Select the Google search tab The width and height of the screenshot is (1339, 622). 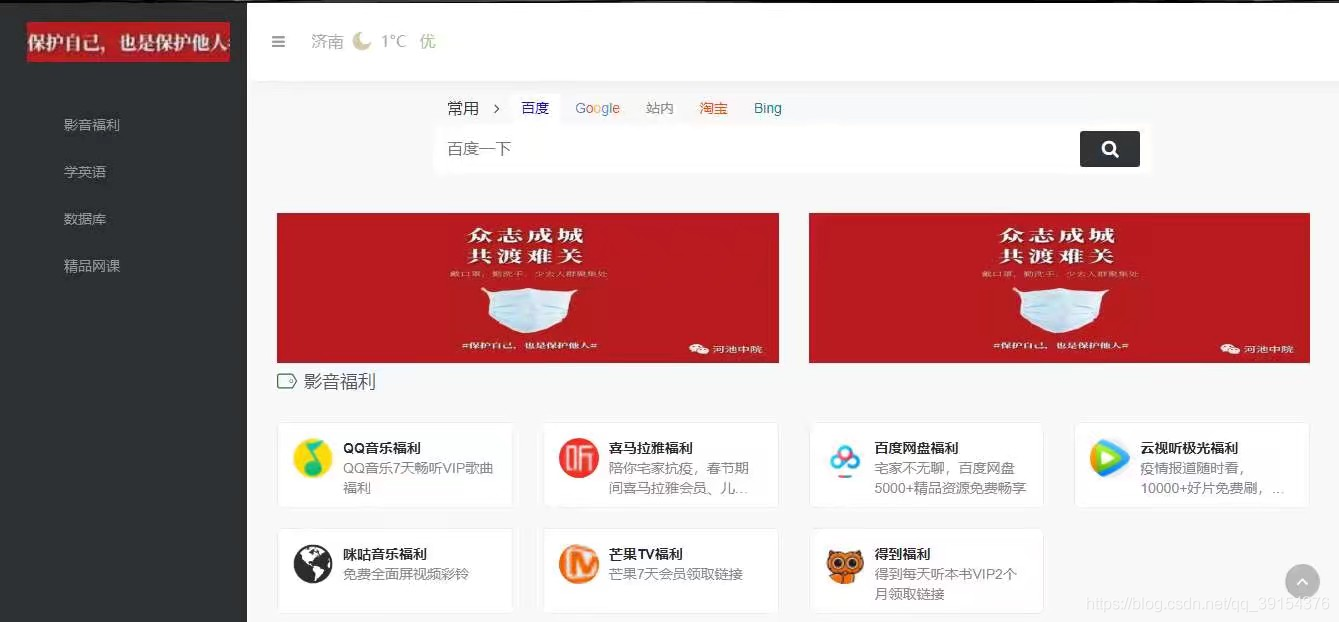pyautogui.click(x=597, y=108)
